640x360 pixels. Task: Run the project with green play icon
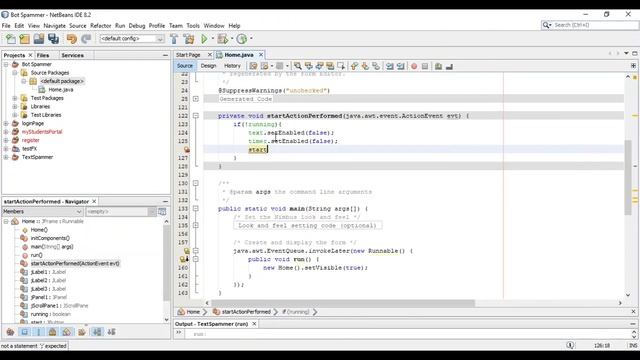tap(204, 39)
